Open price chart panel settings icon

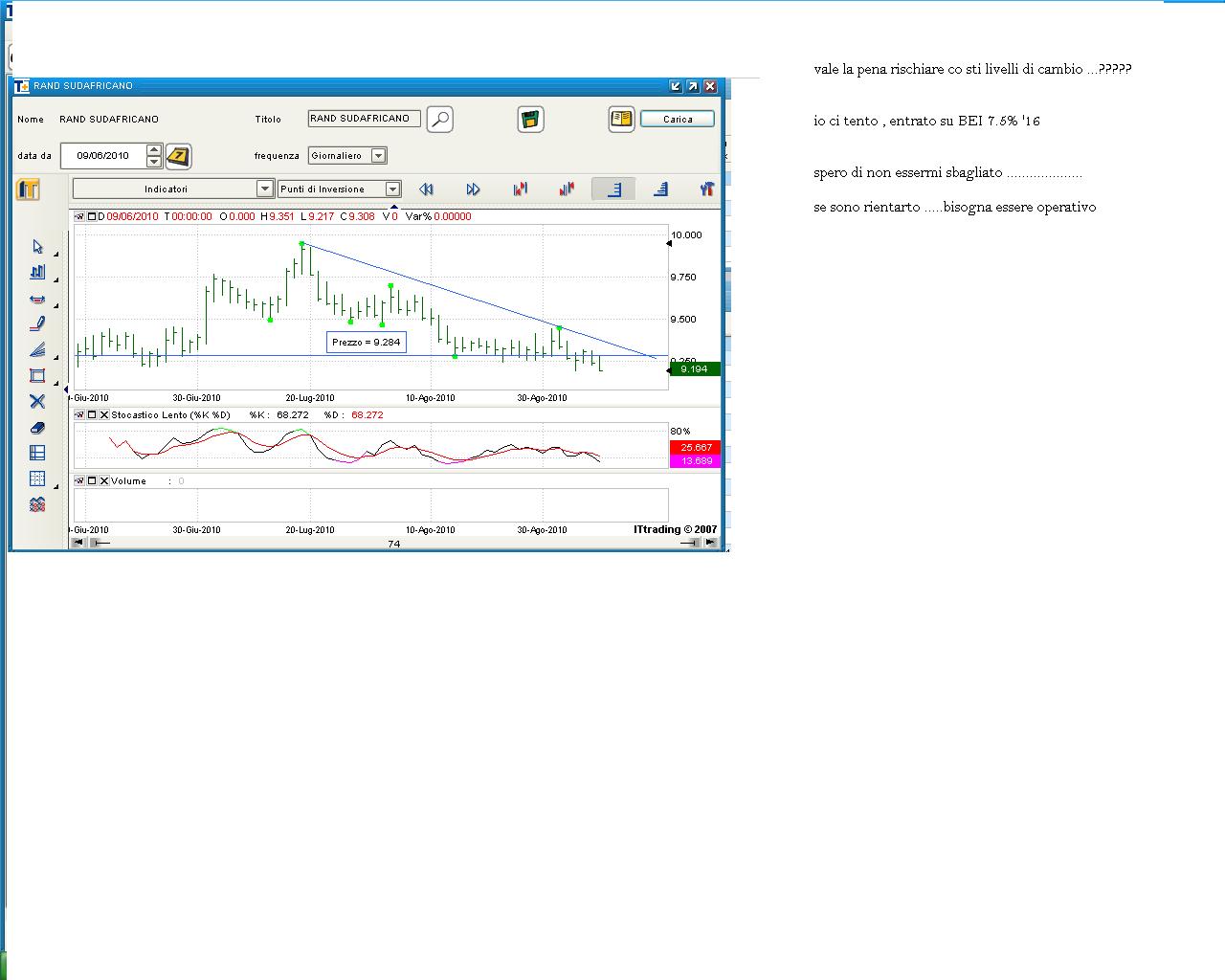[x=79, y=215]
